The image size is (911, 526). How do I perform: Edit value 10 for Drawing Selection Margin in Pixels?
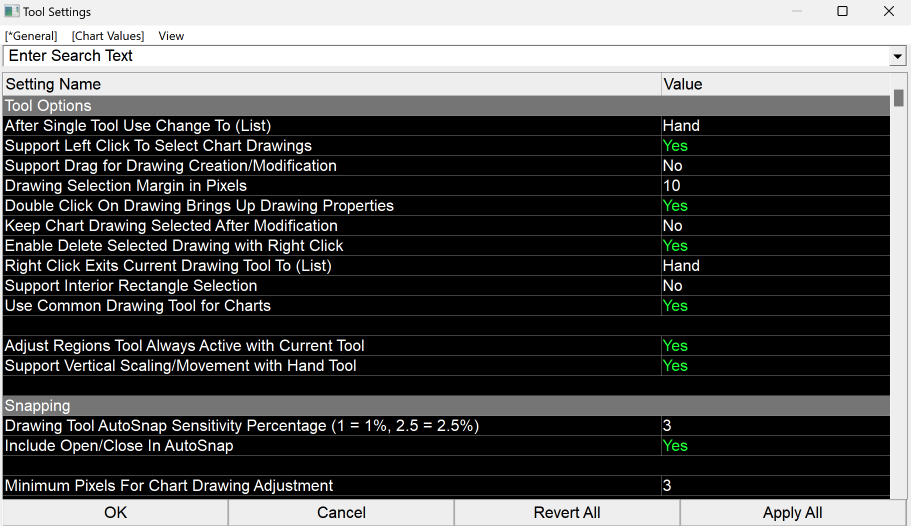672,186
